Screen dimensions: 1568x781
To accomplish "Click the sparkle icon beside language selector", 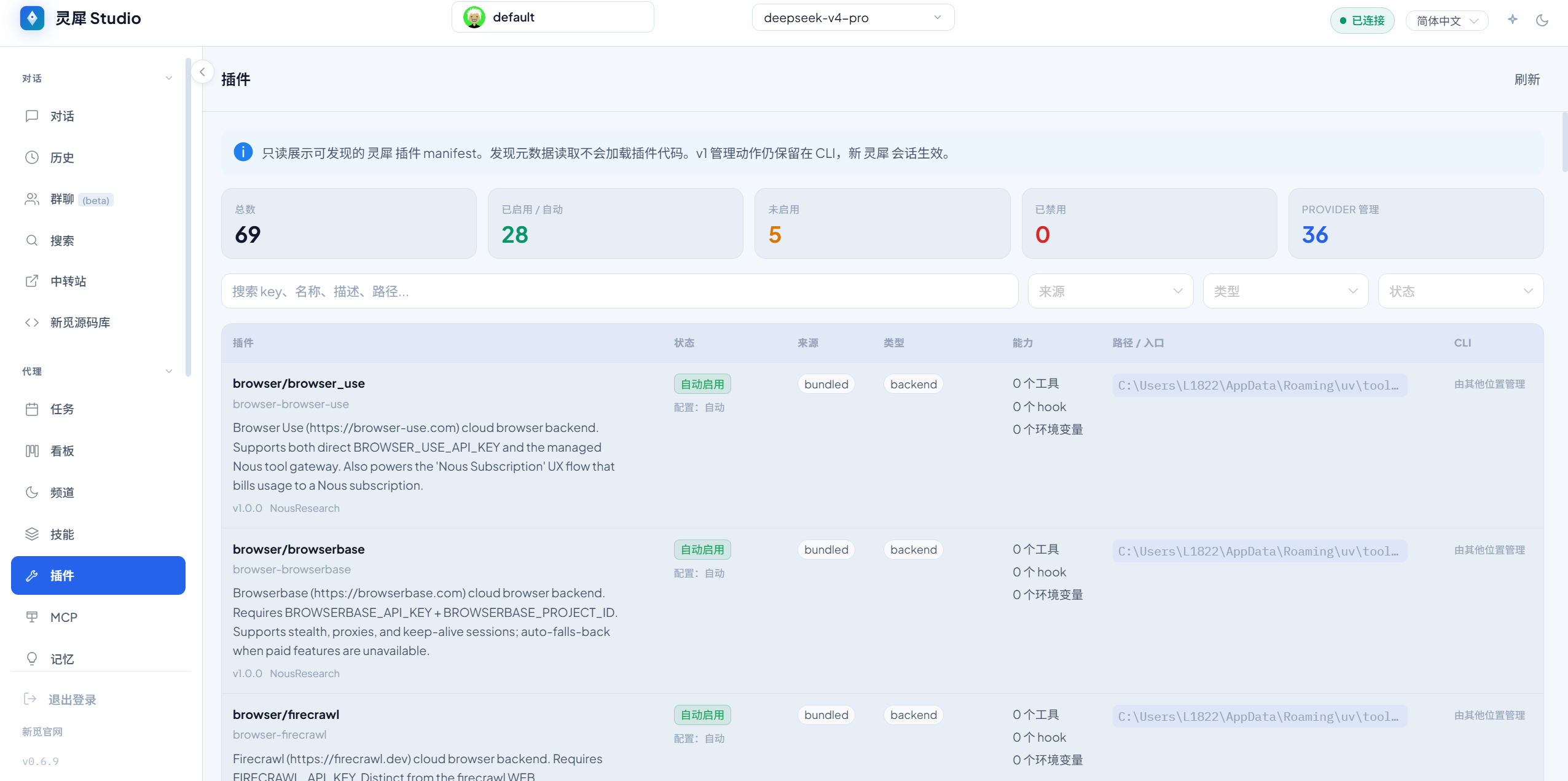I will coord(1513,20).
